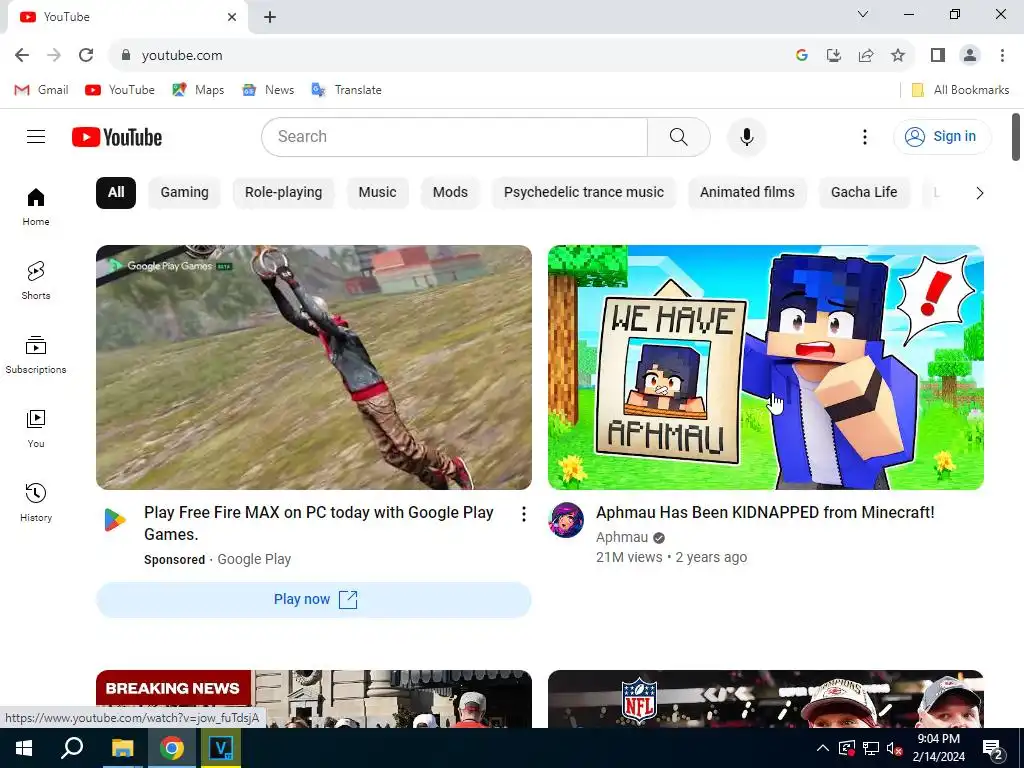Select the All filter chip
The height and width of the screenshot is (768, 1024).
[x=116, y=193]
